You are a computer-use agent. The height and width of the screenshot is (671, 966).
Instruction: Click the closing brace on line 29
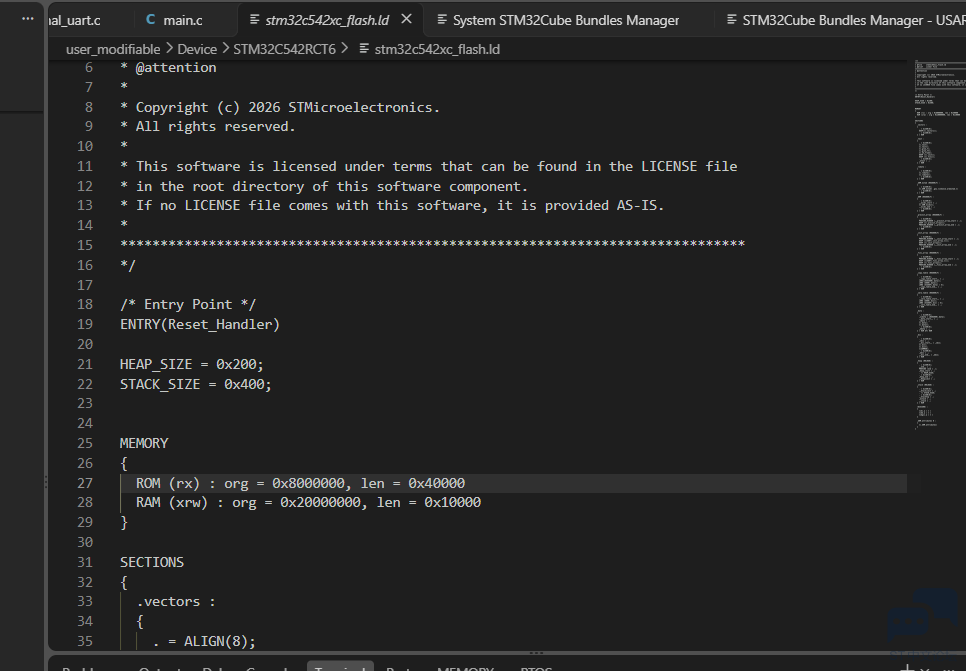click(124, 522)
